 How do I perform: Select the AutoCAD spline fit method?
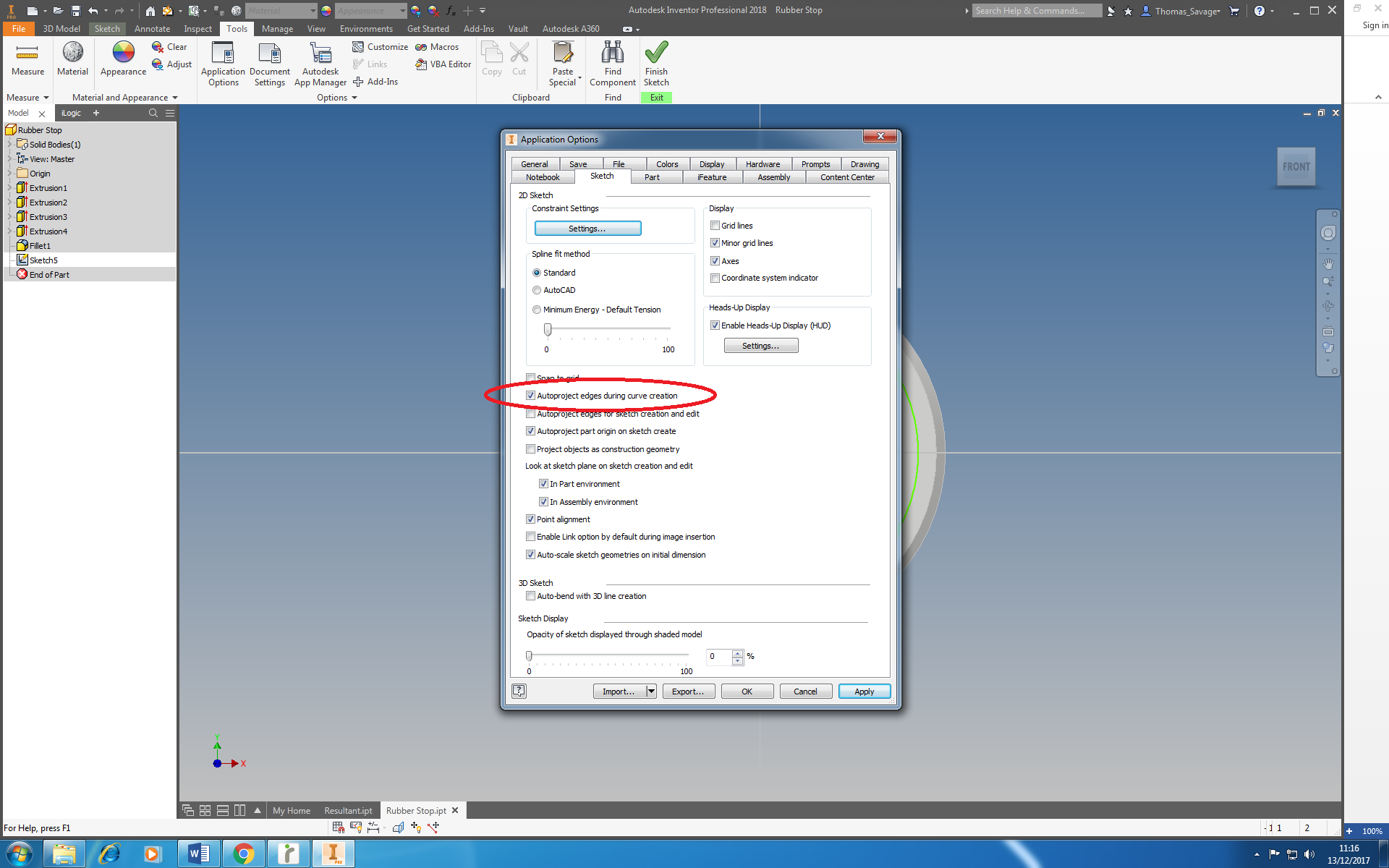tap(537, 289)
